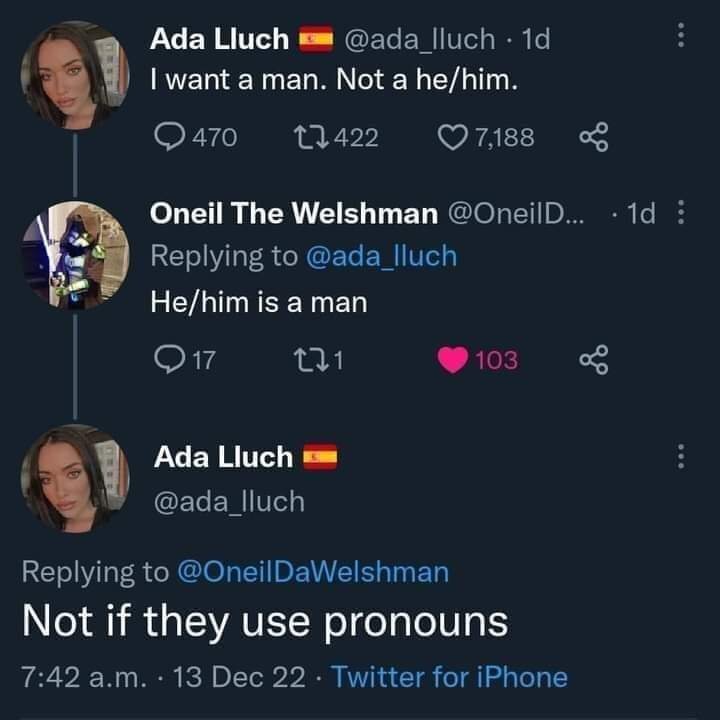The width and height of the screenshot is (720, 720).
Task: Share Ada Lluch's first tweet
Action: point(594,136)
